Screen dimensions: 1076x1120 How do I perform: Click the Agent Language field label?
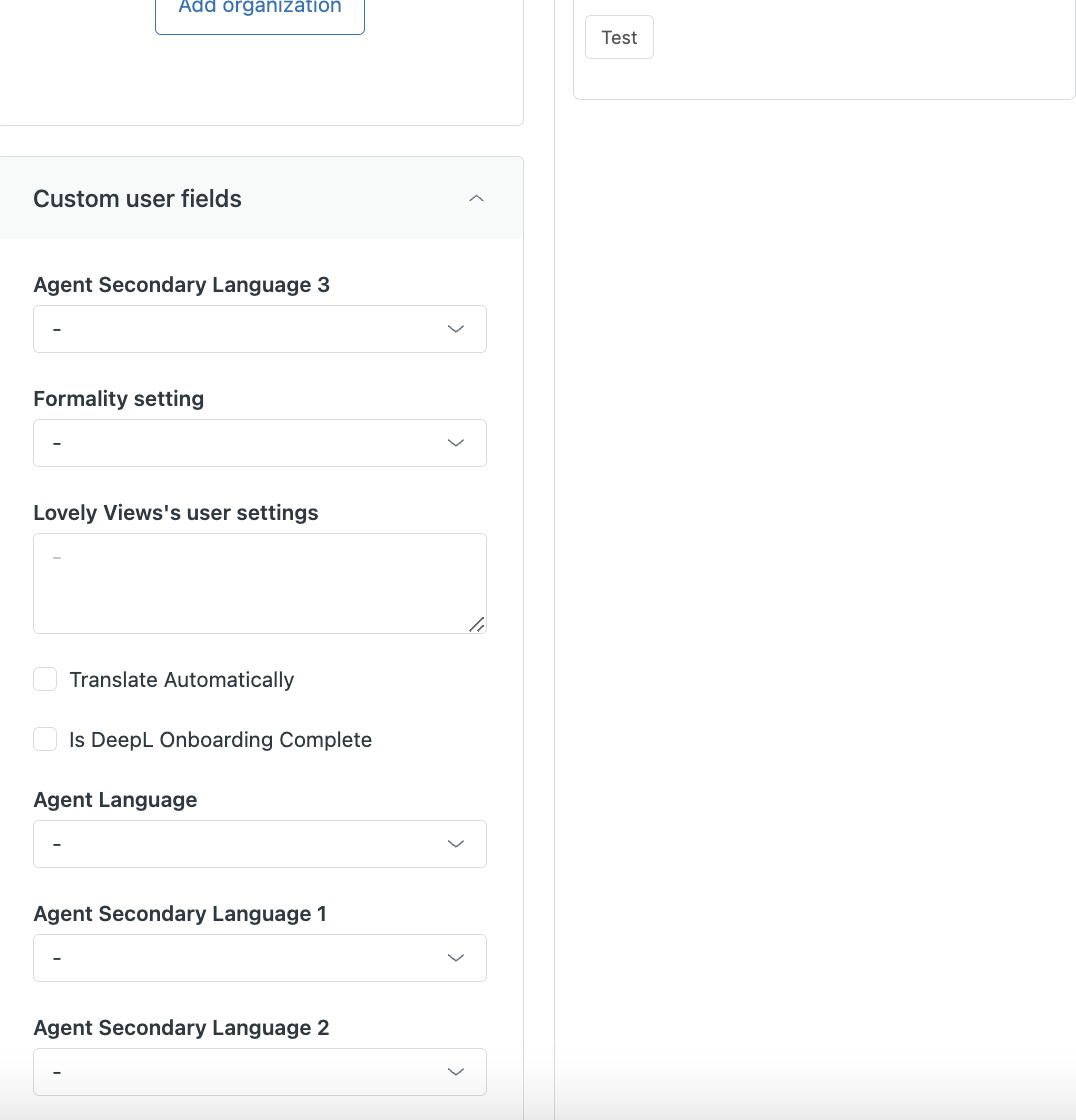click(x=116, y=800)
